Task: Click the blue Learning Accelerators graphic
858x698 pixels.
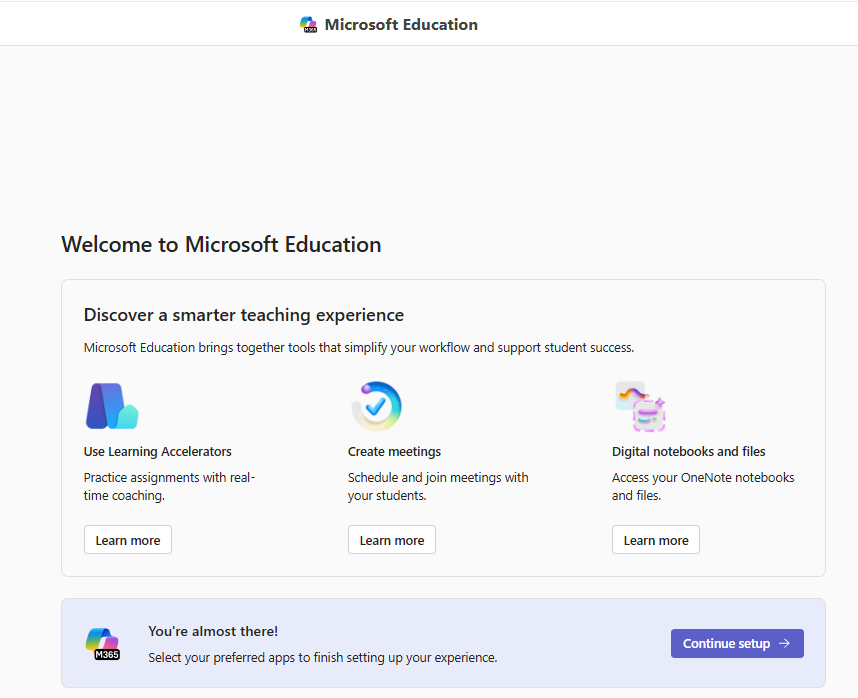Action: pos(110,406)
